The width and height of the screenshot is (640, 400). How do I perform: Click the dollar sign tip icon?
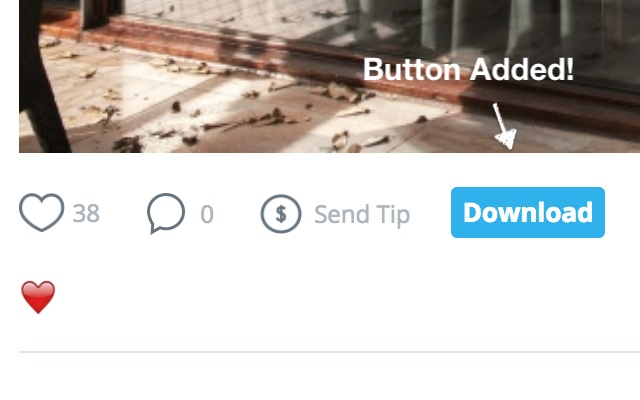(281, 214)
